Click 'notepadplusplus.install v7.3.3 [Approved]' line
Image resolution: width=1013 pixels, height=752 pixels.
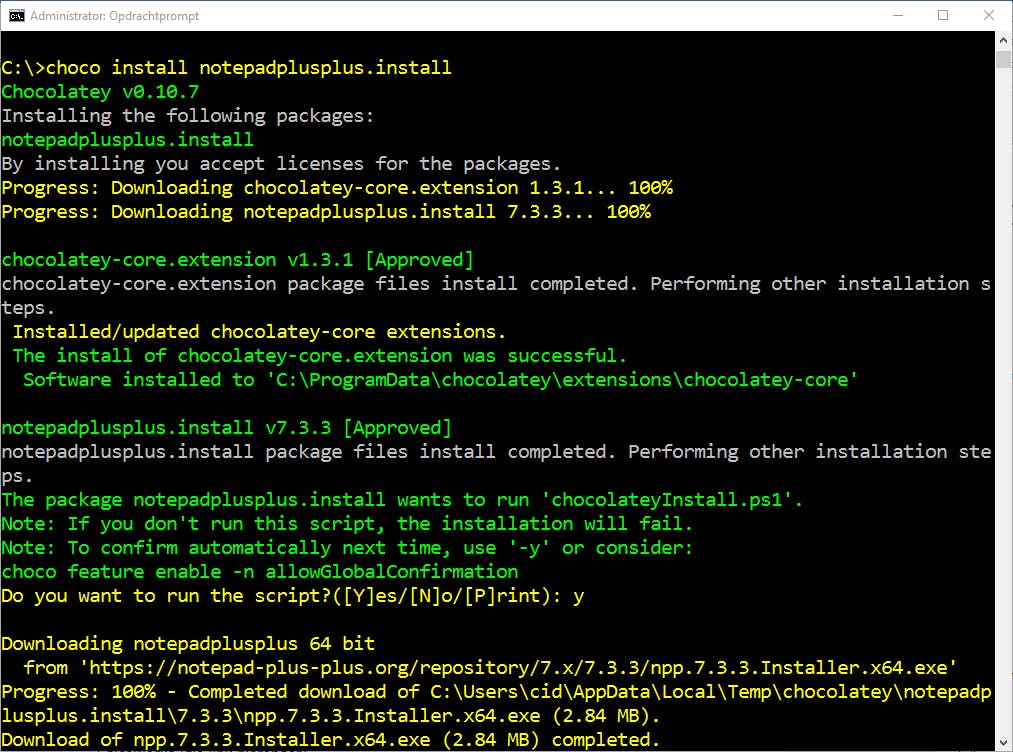pyautogui.click(x=227, y=428)
